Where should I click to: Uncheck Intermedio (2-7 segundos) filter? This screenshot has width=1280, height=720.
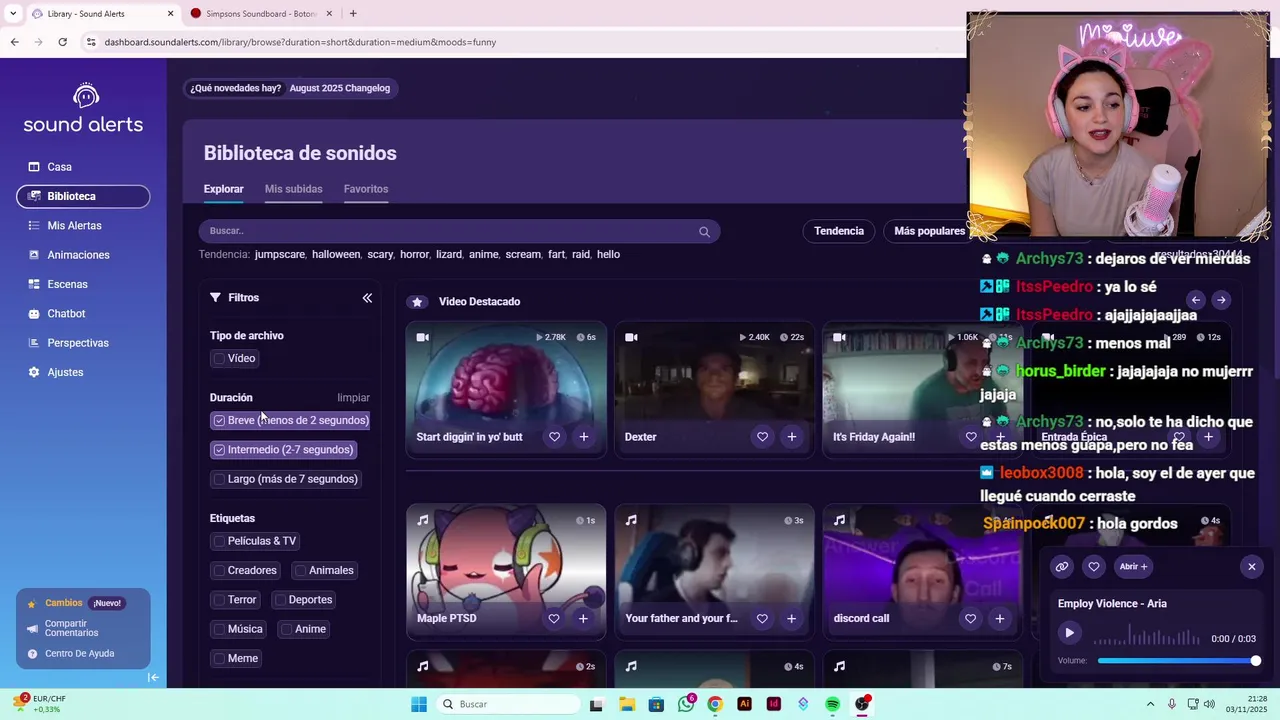(x=219, y=450)
